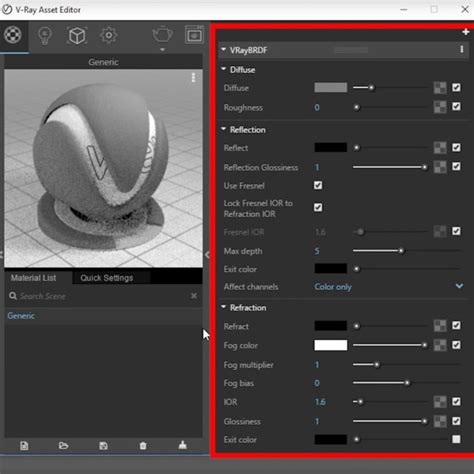474x474 pixels.
Task: Click the teapot render icon
Action: click(x=162, y=35)
